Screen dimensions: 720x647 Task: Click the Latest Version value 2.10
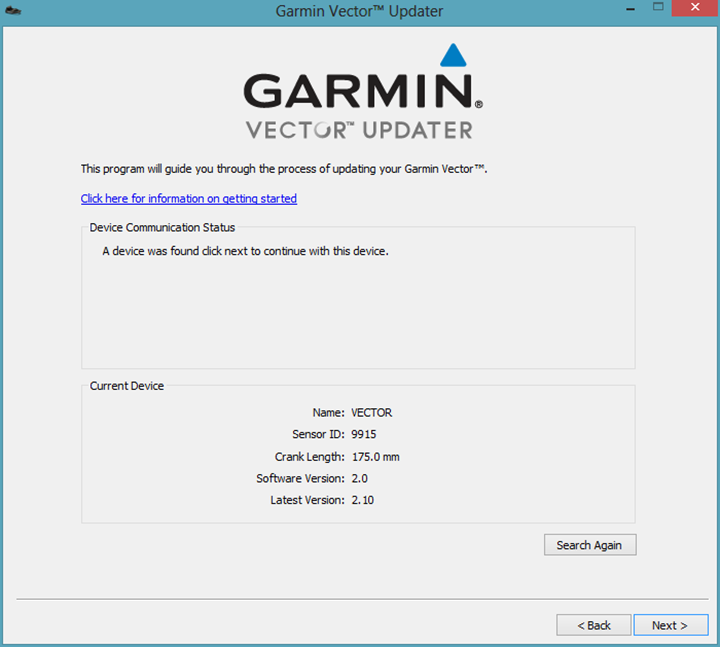point(363,500)
